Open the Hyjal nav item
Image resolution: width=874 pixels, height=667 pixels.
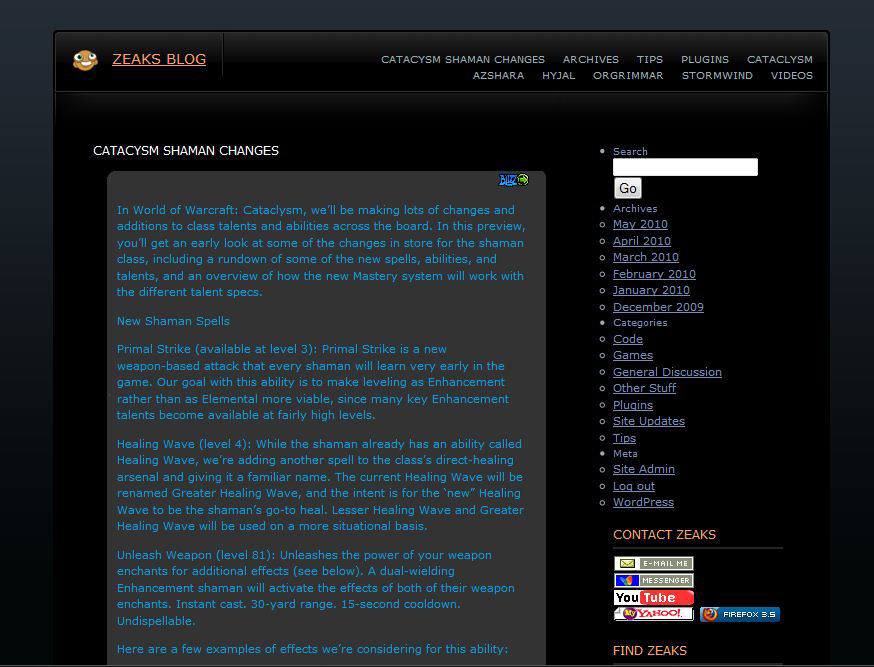click(559, 75)
